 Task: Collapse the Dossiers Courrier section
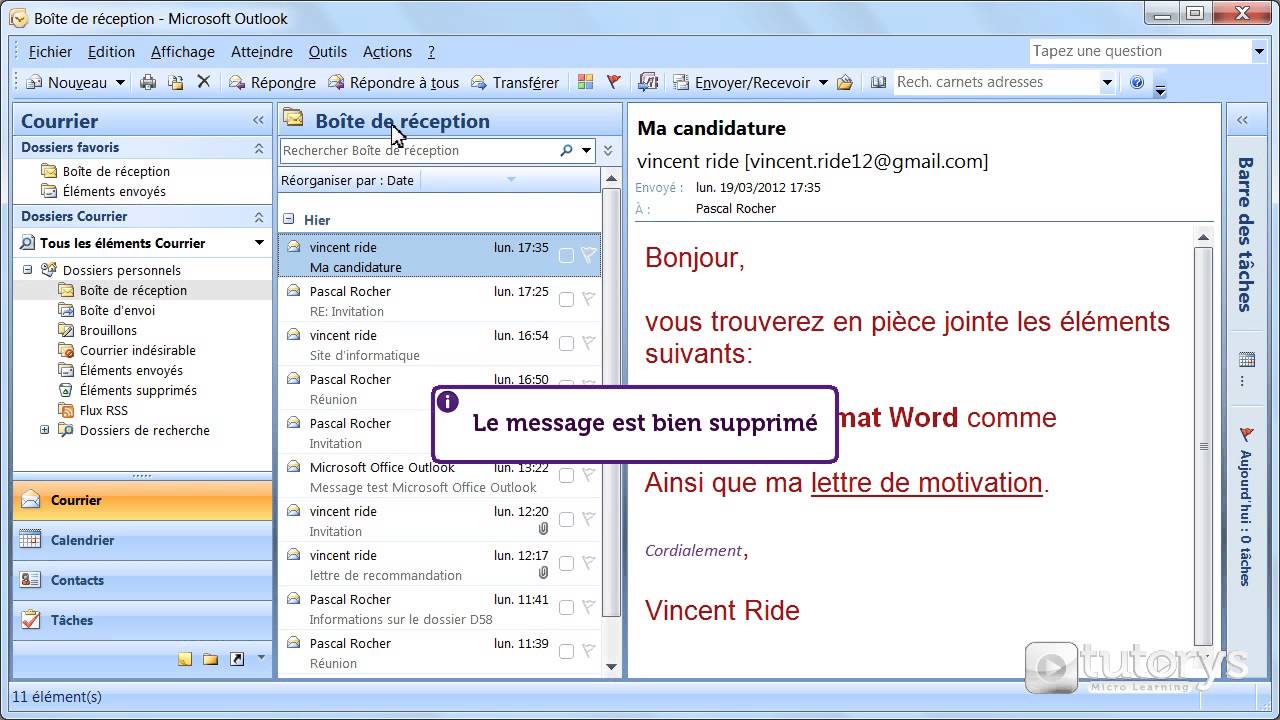click(x=258, y=217)
